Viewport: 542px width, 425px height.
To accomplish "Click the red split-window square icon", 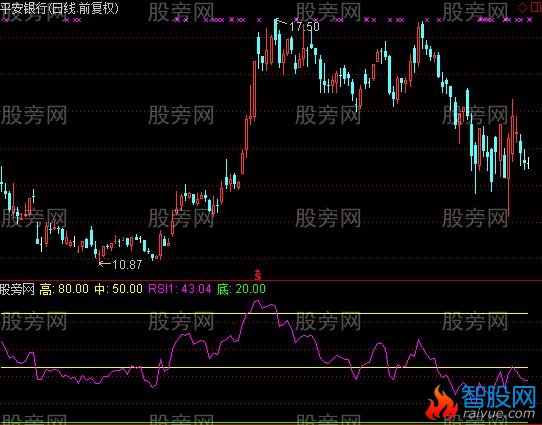I will tap(536, 8).
